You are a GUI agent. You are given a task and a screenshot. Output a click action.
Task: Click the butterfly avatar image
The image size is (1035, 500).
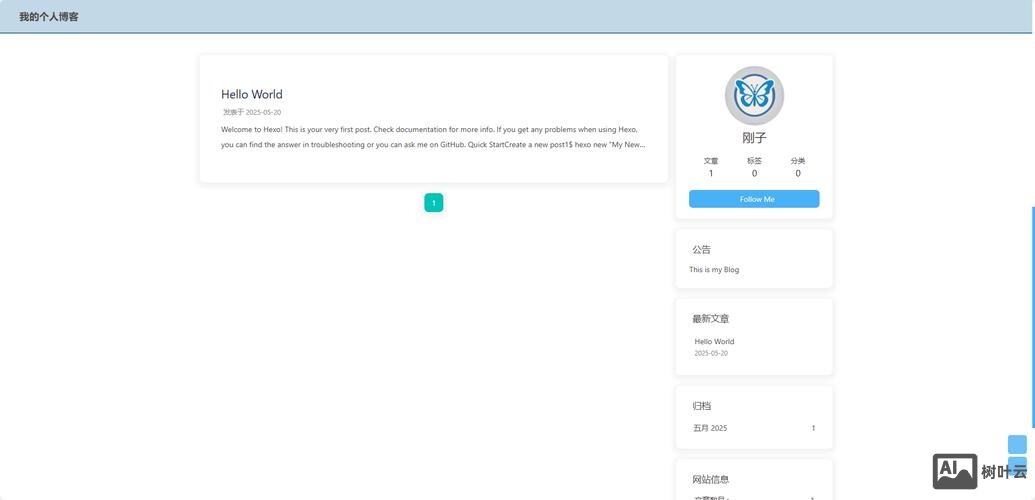pos(754,96)
